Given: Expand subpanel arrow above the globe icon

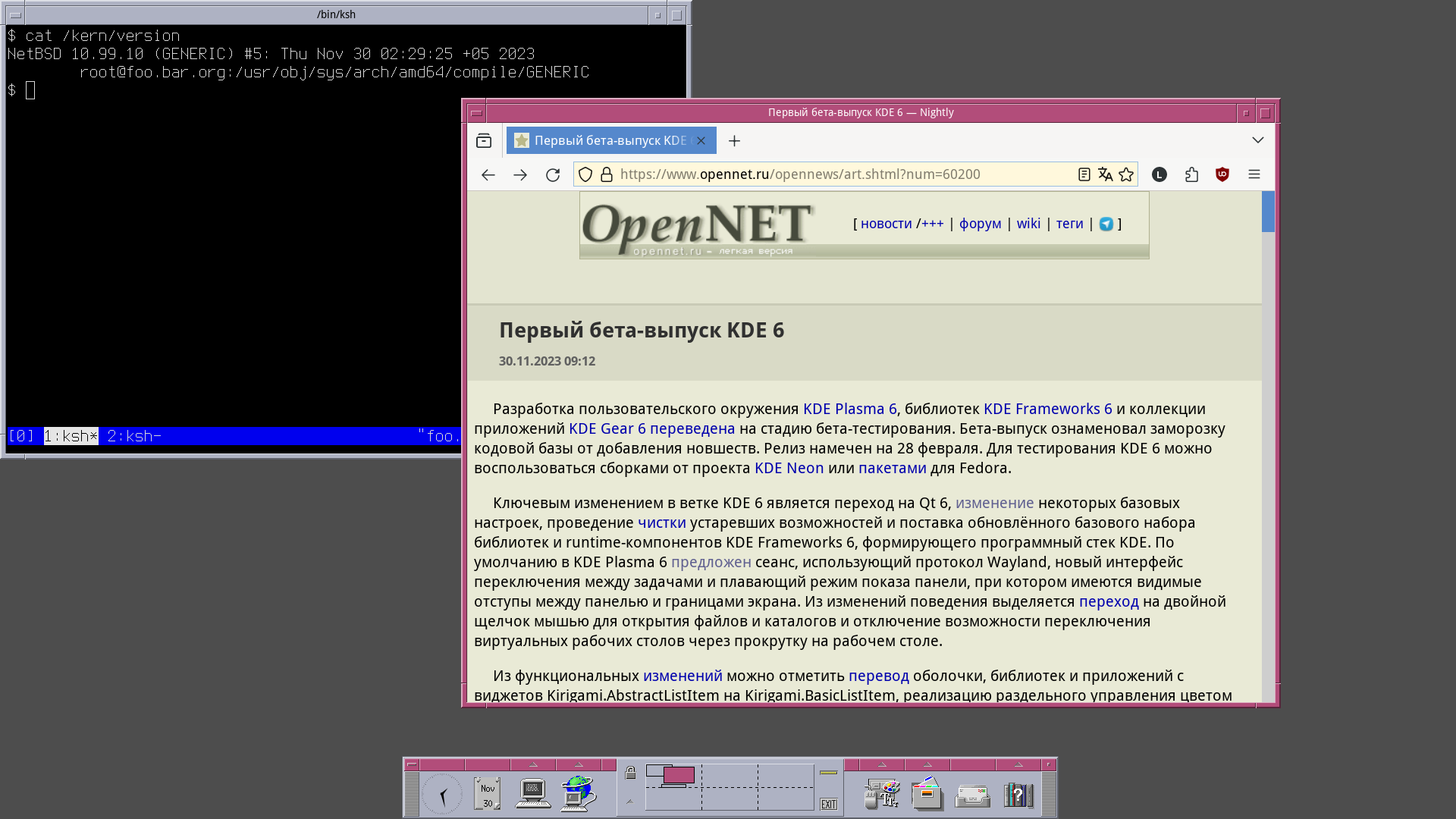Looking at the screenshot, I should pos(579,764).
